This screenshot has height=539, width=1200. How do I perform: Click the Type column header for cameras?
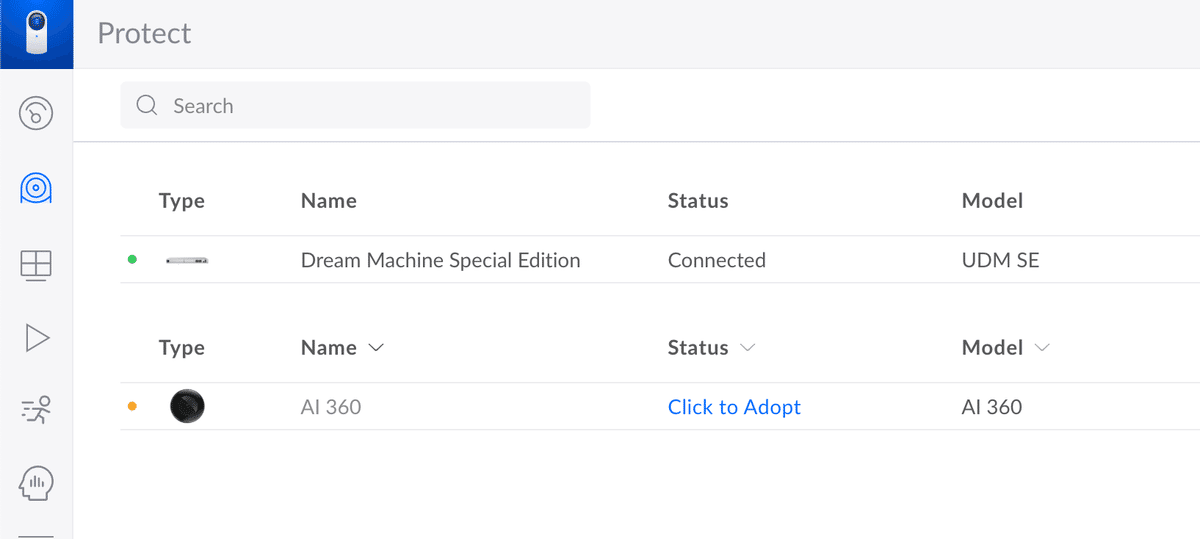point(181,348)
